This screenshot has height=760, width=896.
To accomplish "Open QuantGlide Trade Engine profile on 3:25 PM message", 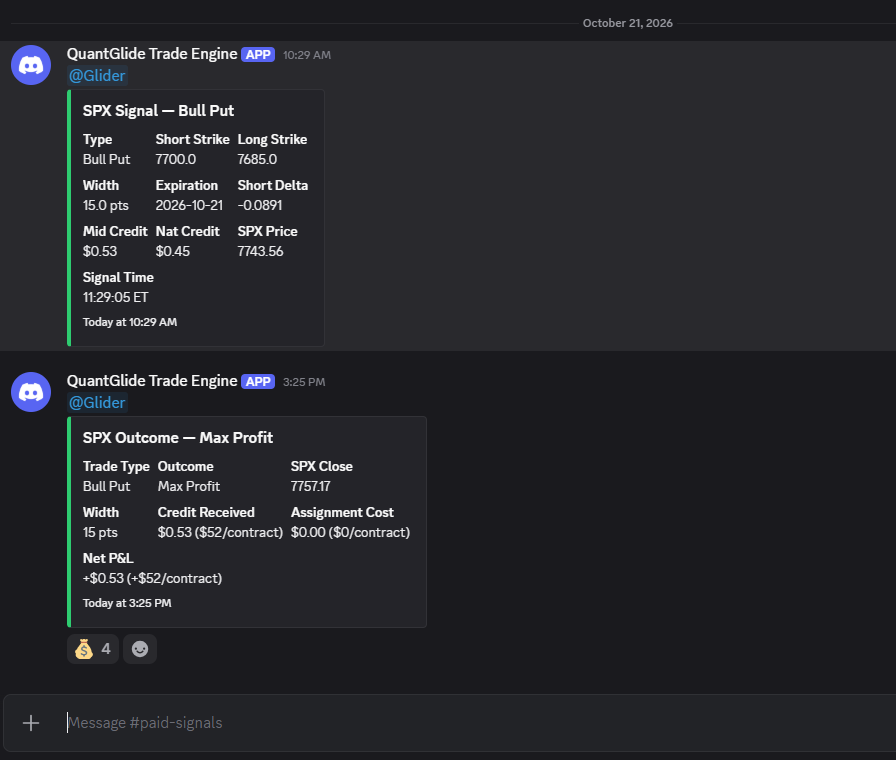I will 152,381.
